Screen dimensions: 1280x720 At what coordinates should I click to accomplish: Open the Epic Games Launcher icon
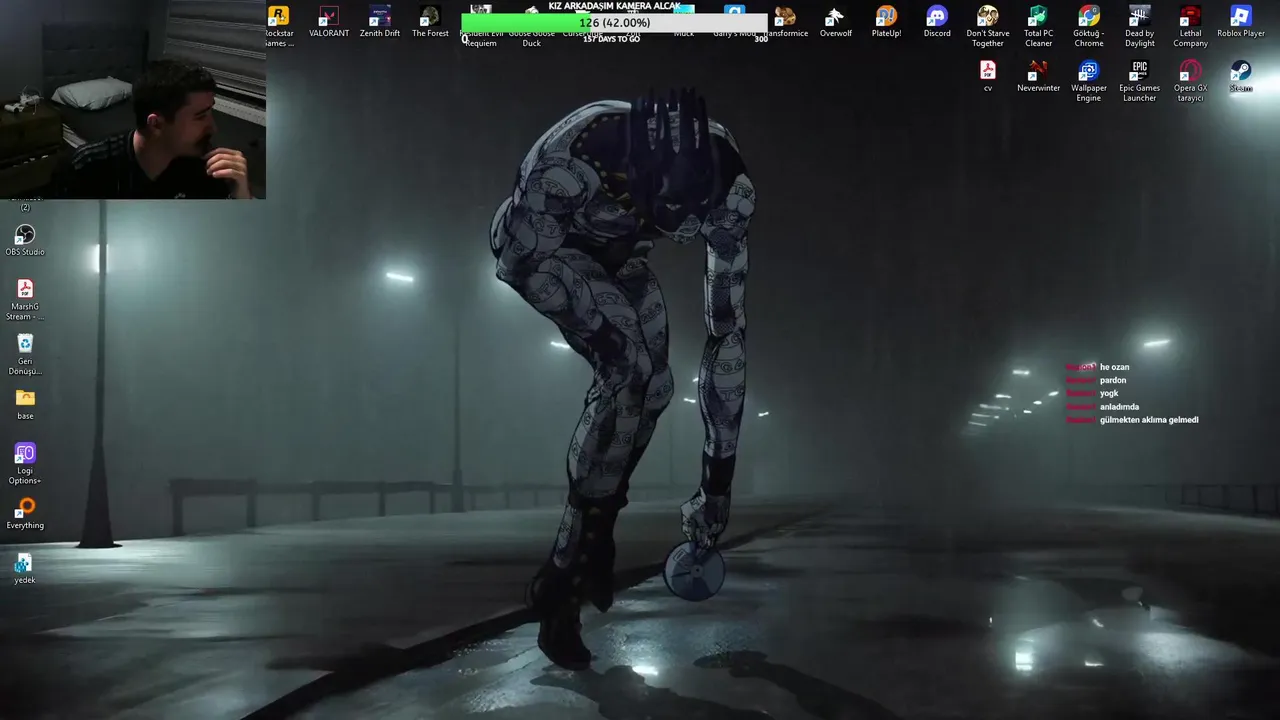click(1140, 81)
